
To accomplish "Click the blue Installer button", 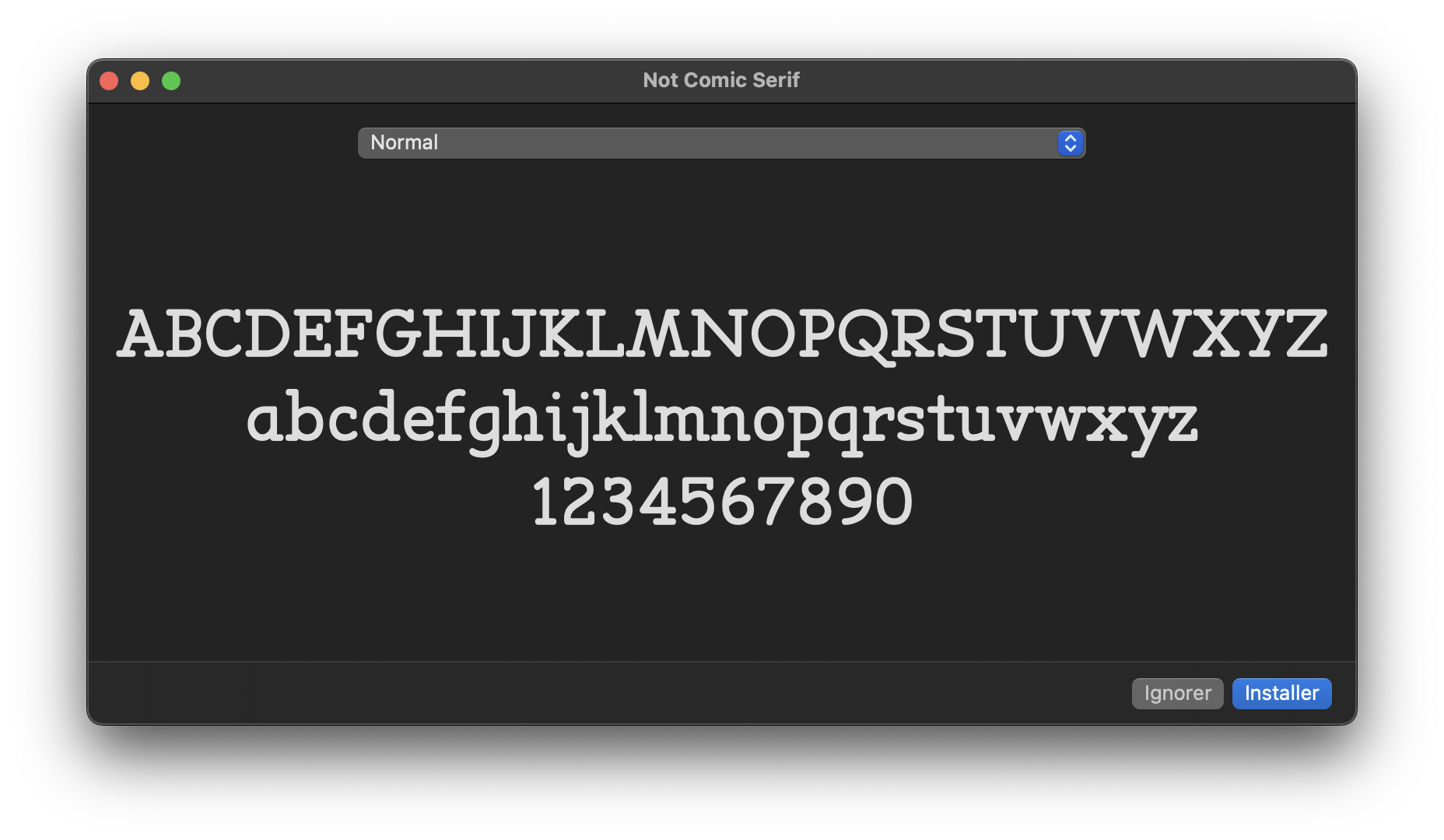I will pyautogui.click(x=1281, y=693).
